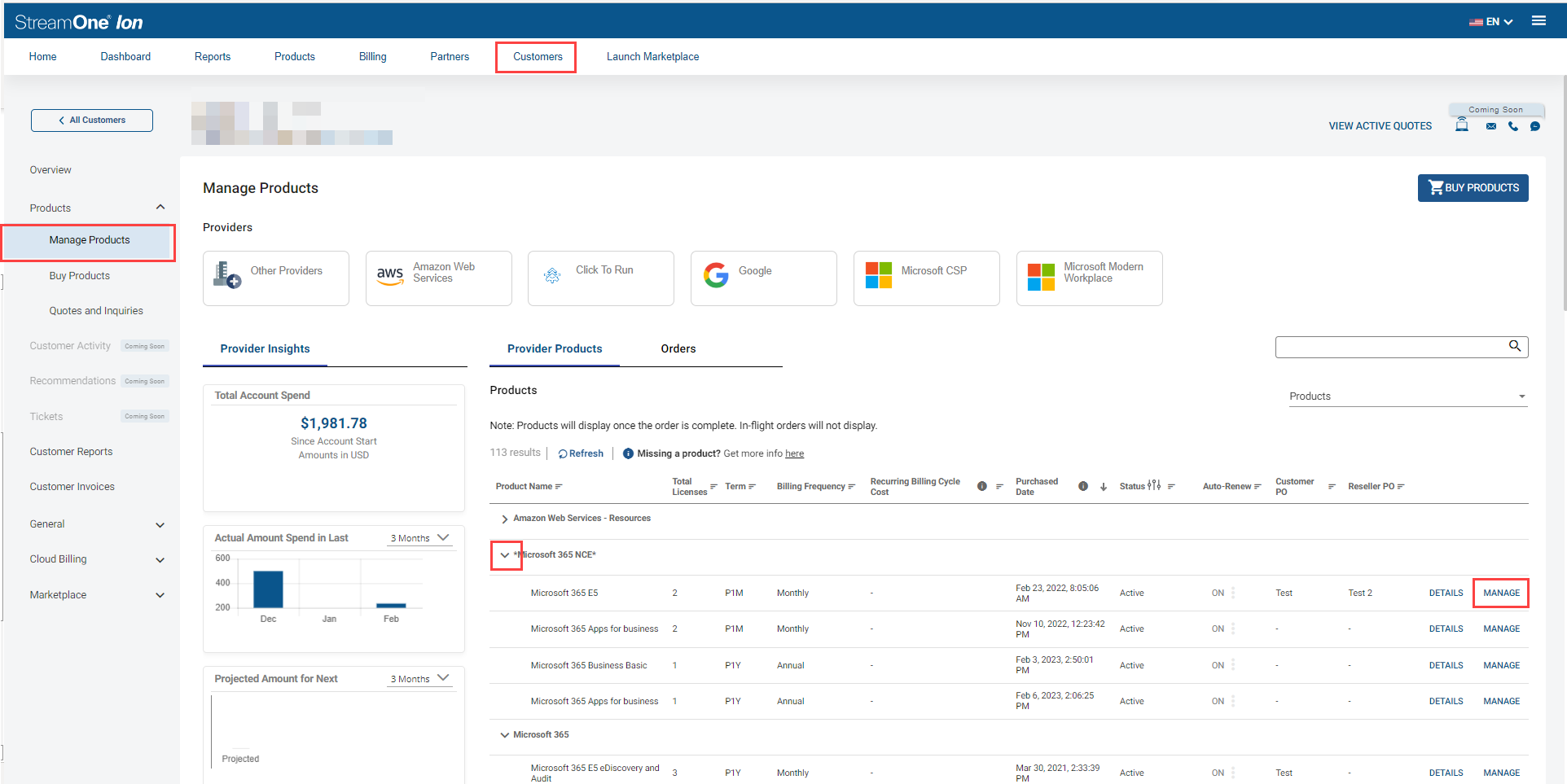Click the remote laptop support icon
Image resolution: width=1567 pixels, height=784 pixels.
tap(1462, 125)
